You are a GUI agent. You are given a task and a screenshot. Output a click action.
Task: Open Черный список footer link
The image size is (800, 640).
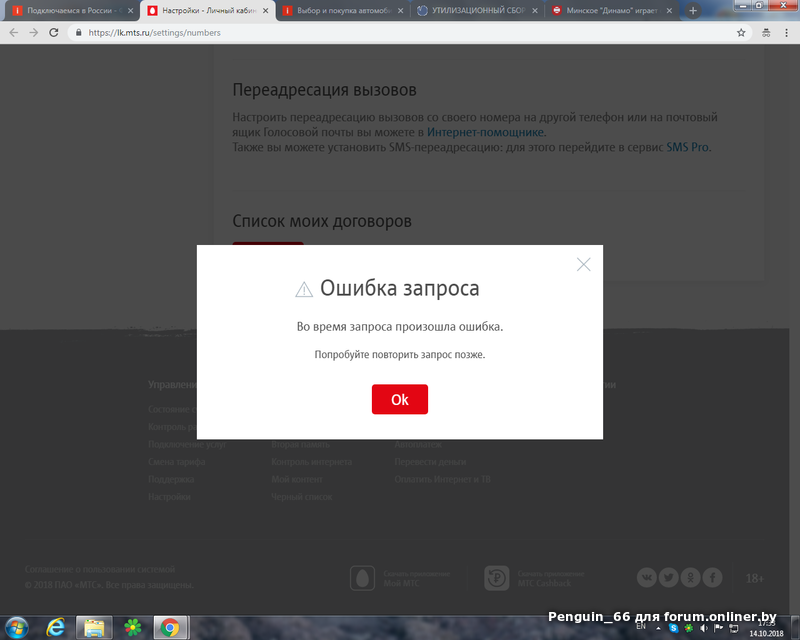[302, 497]
